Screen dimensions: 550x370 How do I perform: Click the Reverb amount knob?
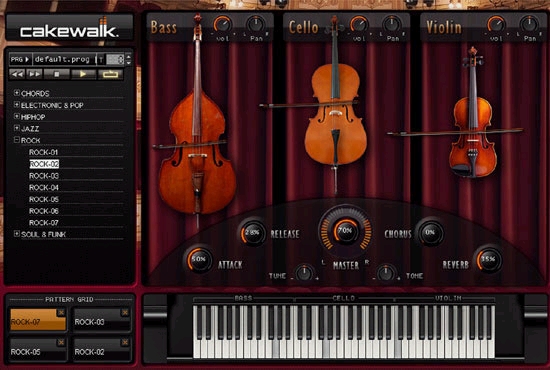[488, 260]
